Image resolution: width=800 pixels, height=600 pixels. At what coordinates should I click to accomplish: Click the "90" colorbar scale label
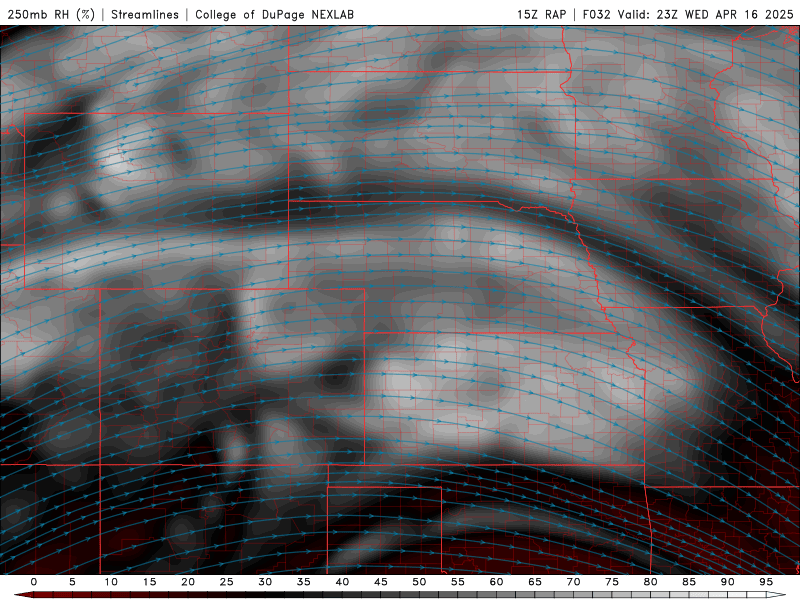click(x=728, y=582)
